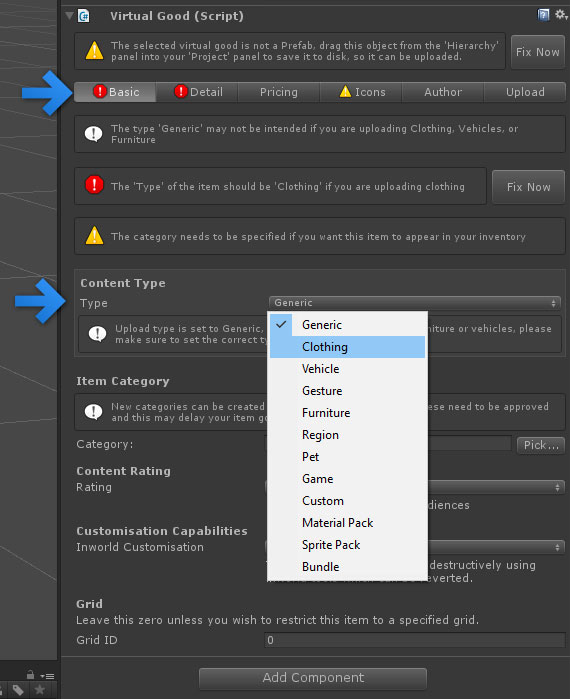This screenshot has height=699, width=570.
Task: Click the tag label icon at bottom
Action: tap(18, 690)
